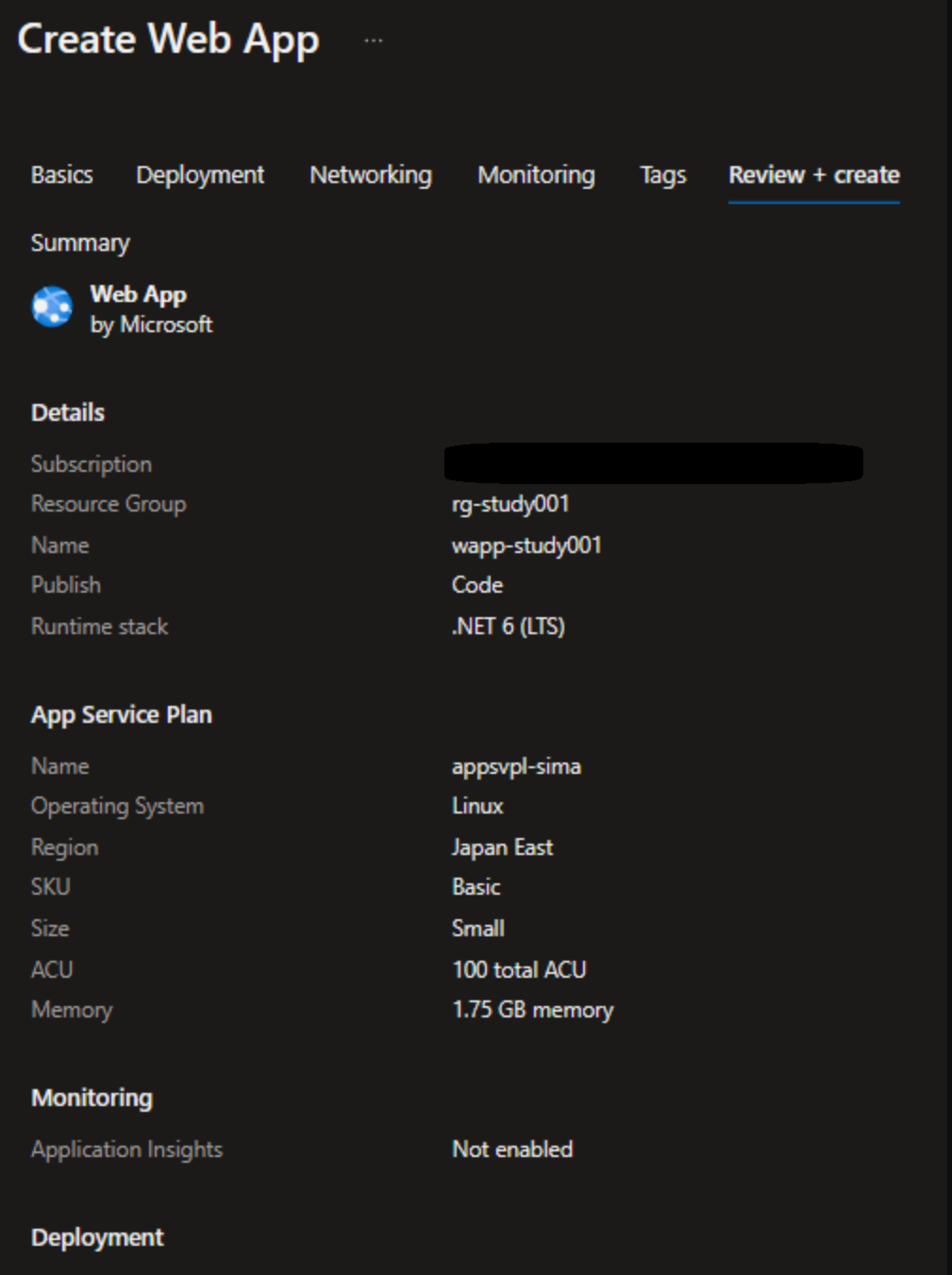Viewport: 952px width, 1275px height.
Task: Click the 'Operating System' label
Action: (x=118, y=806)
